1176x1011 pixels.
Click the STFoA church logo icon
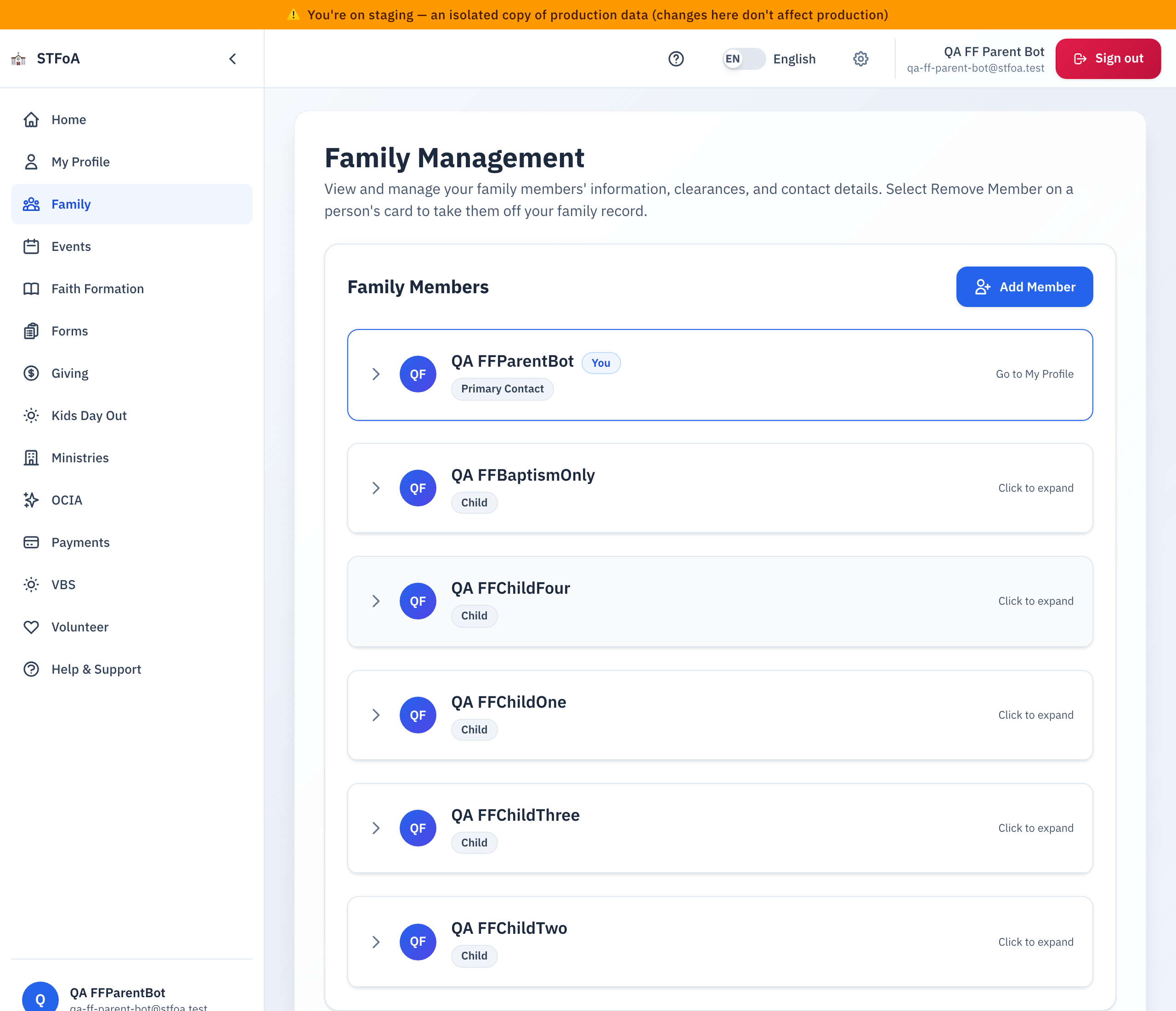tap(18, 58)
